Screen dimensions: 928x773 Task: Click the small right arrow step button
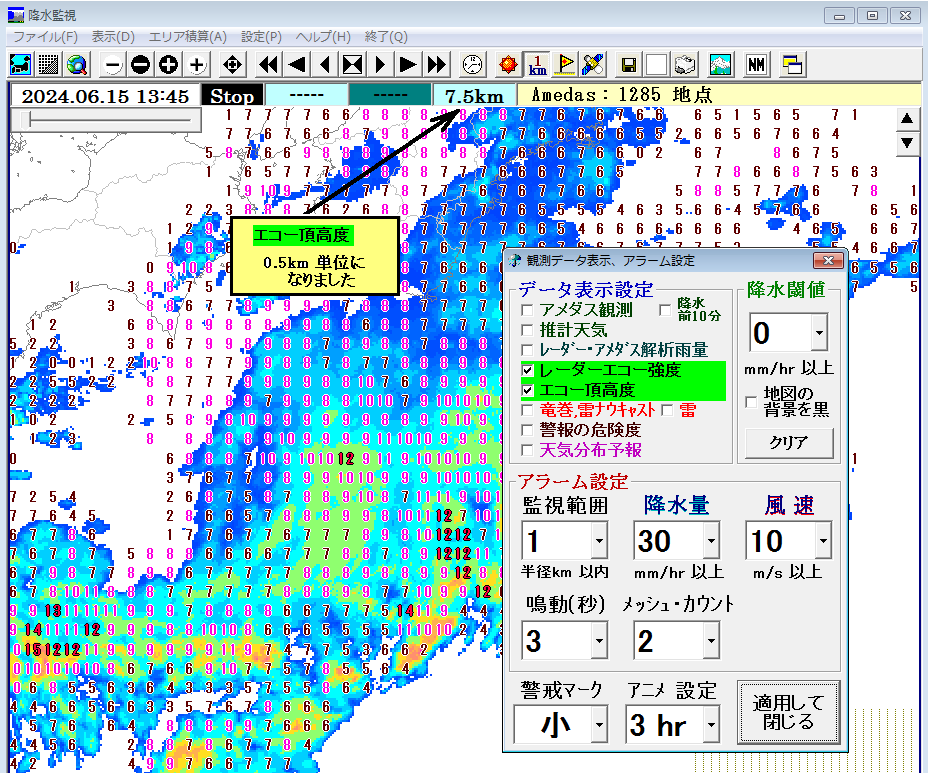pyautogui.click(x=381, y=65)
